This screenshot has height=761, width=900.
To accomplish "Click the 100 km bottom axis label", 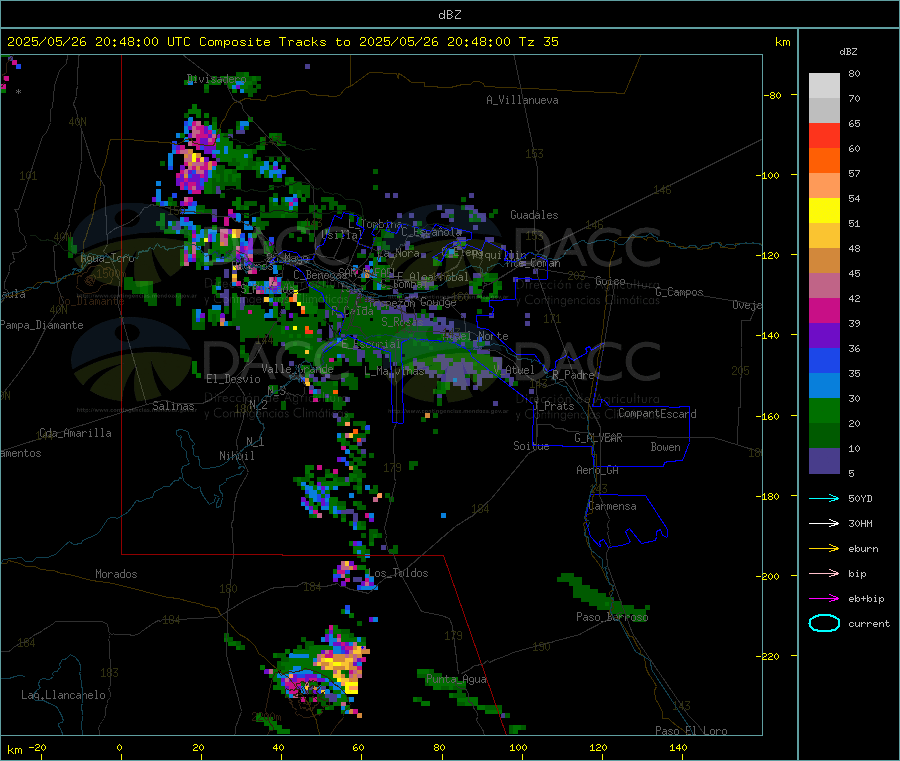I will 518,747.
